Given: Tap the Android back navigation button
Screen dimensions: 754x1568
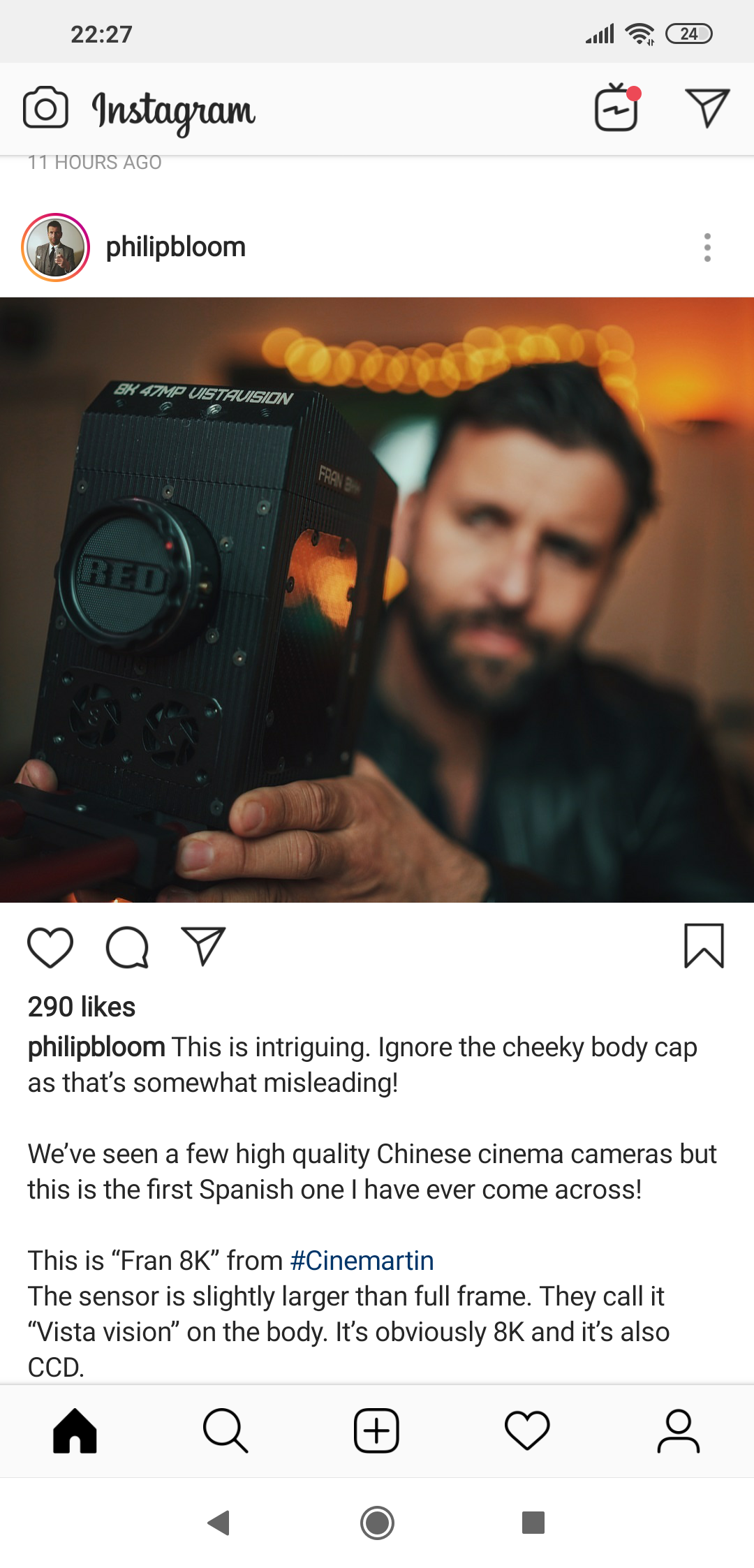Looking at the screenshot, I should pos(219,1523).
